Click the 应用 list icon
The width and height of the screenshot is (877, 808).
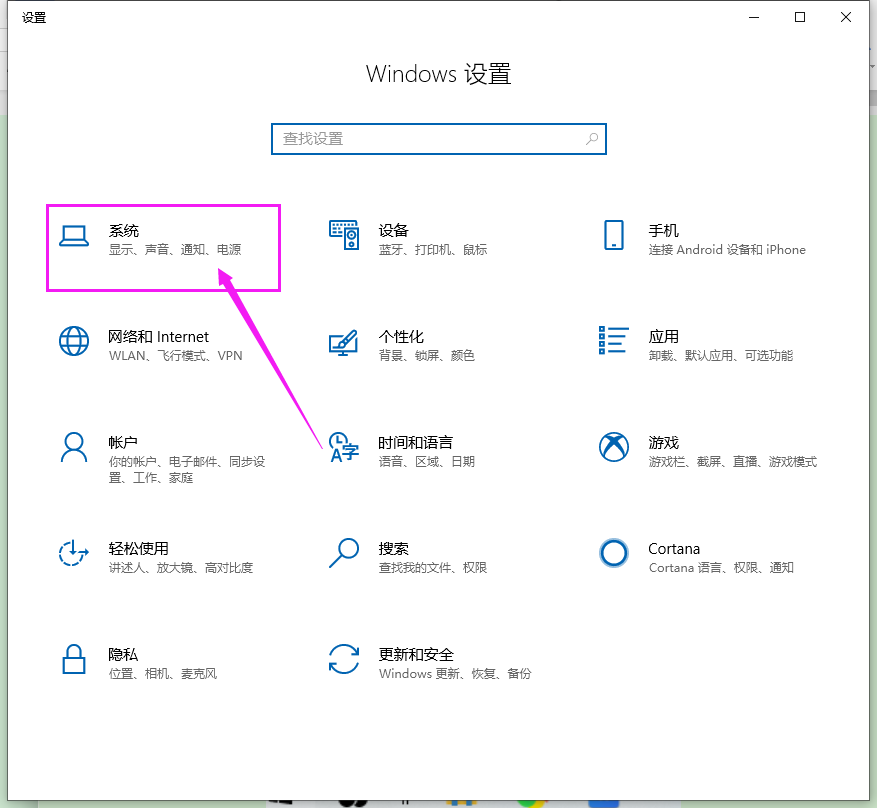(614, 340)
